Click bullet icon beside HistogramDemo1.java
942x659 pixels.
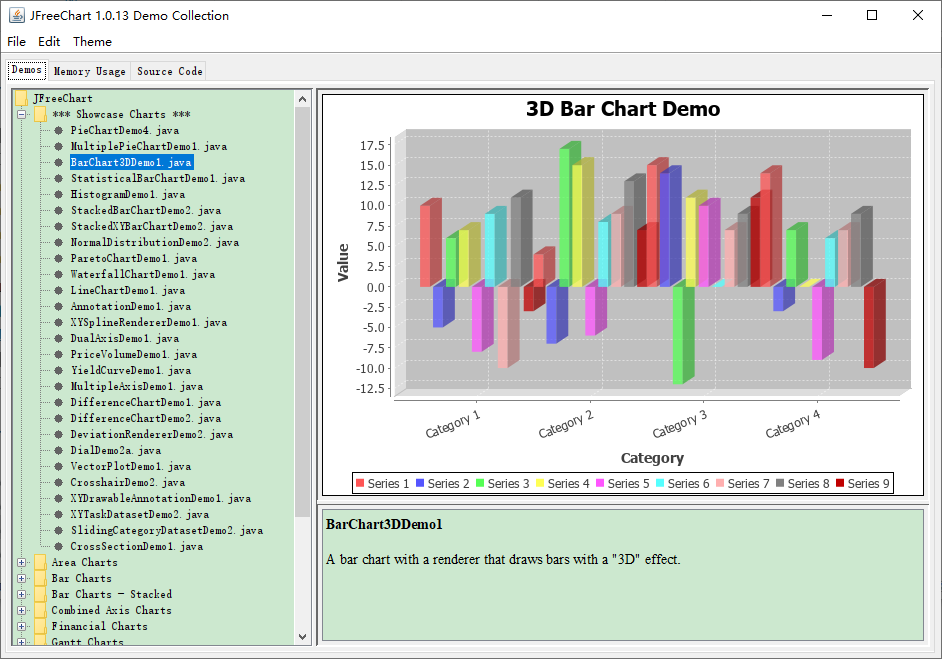coord(58,194)
